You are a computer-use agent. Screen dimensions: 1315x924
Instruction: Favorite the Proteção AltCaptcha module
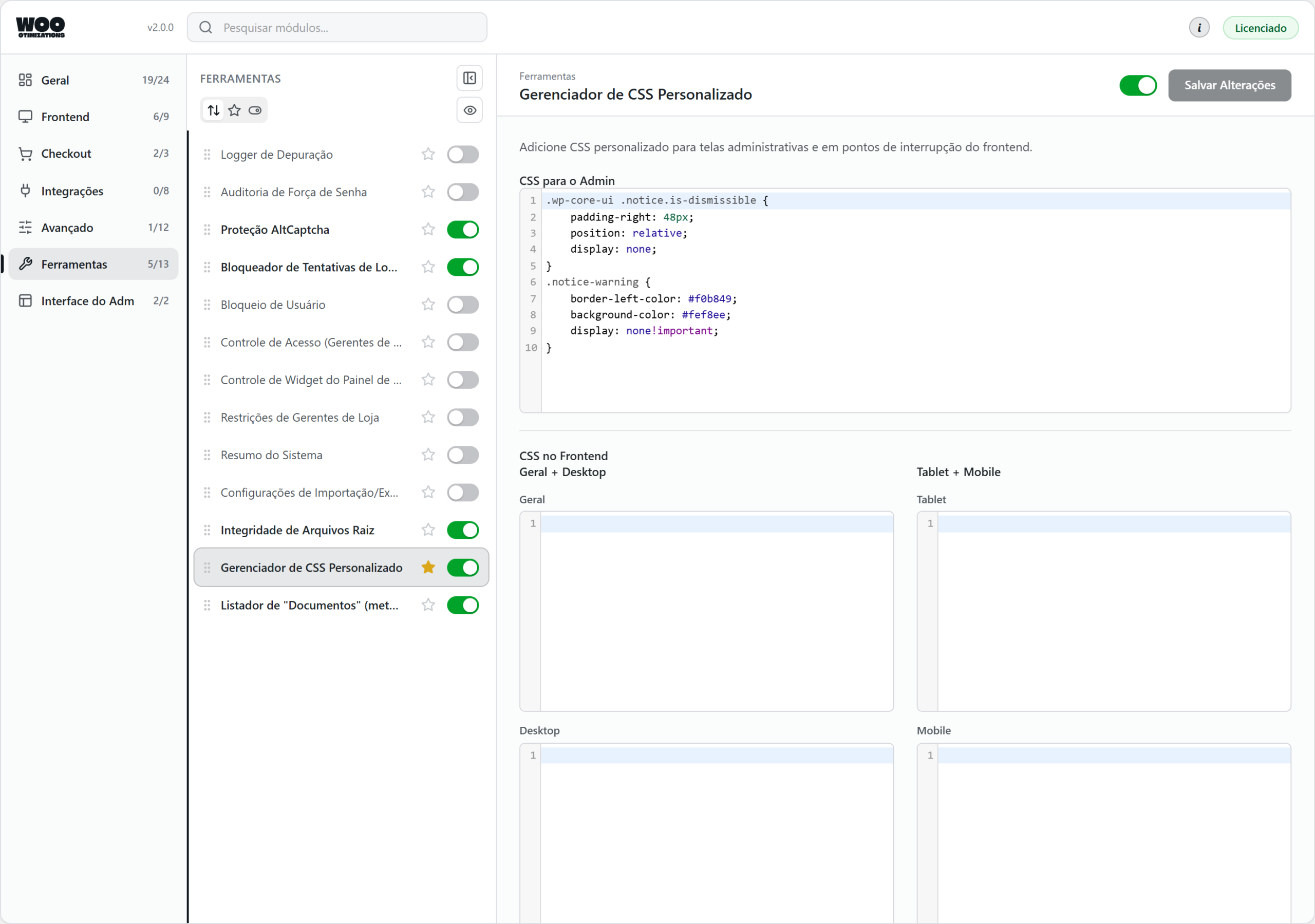[428, 230]
